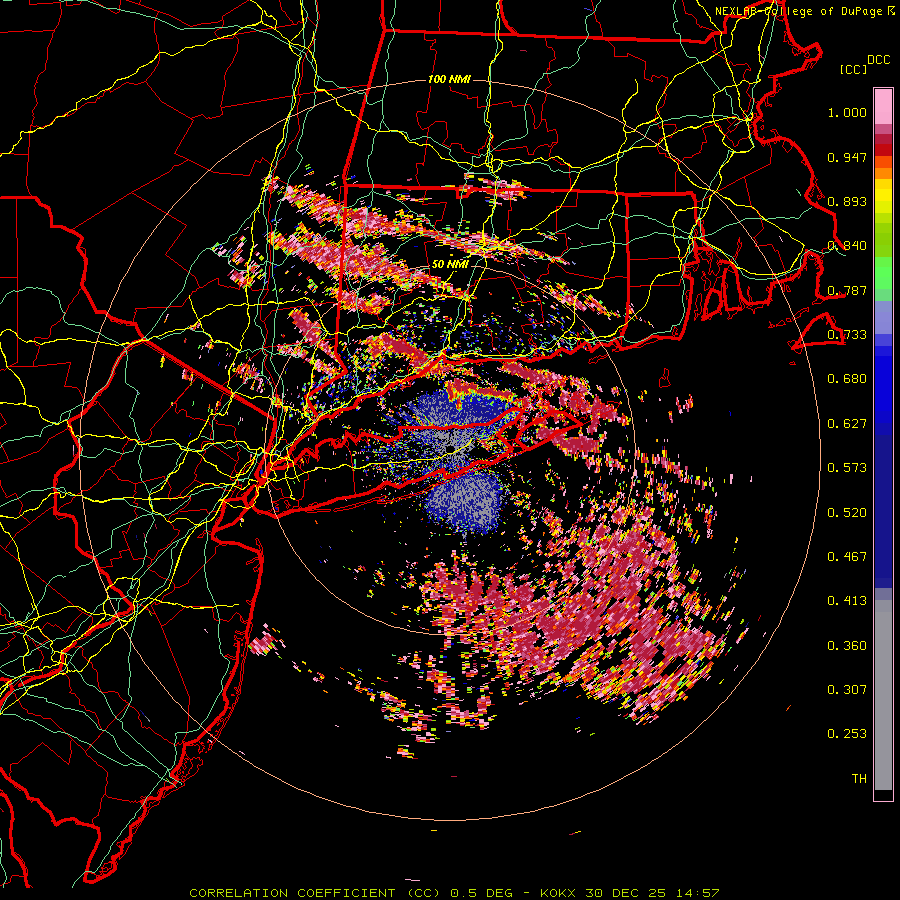Viewport: 900px width, 900px height.
Task: Select the 0.307 scale label
Action: (847, 690)
